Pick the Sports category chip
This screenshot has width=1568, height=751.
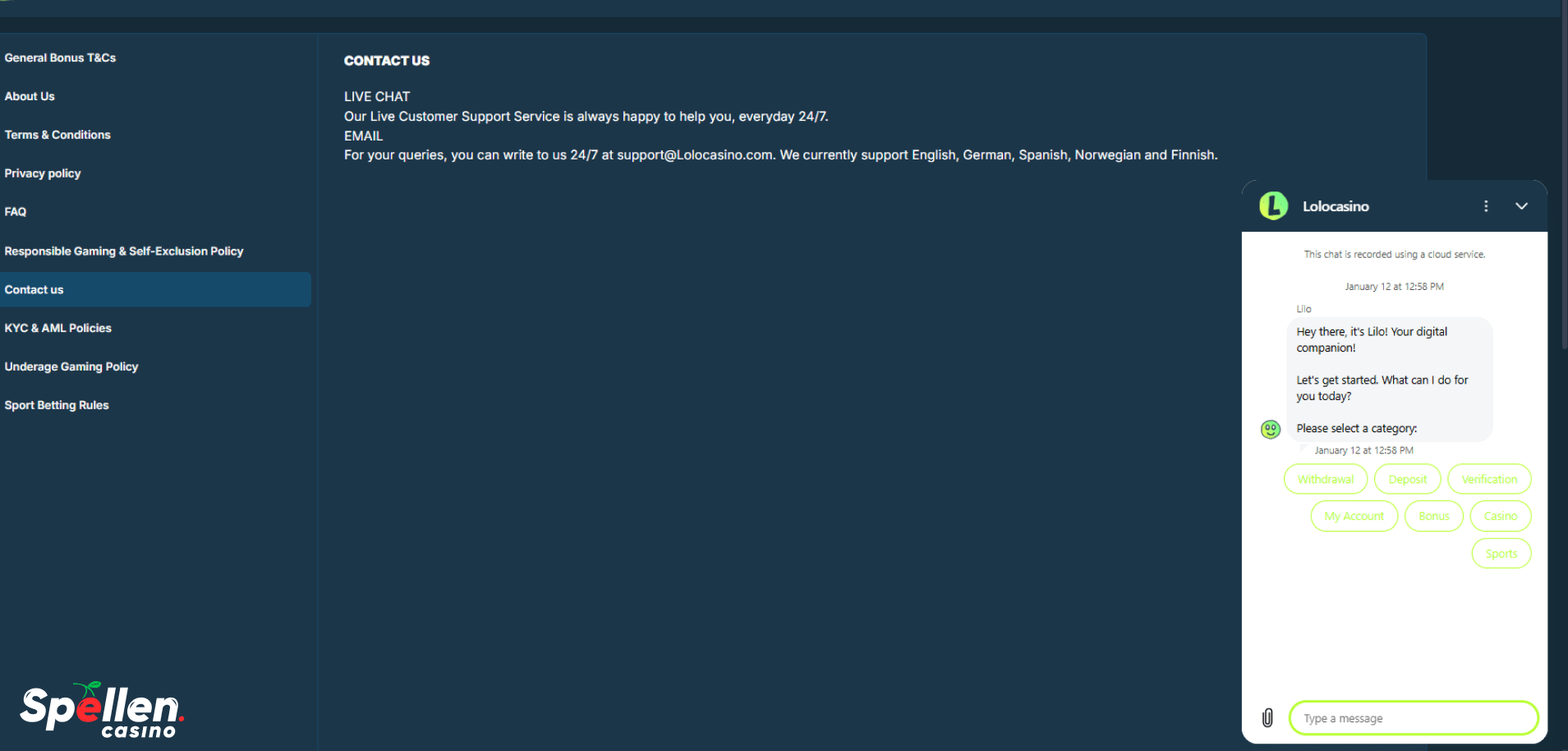pos(1501,554)
